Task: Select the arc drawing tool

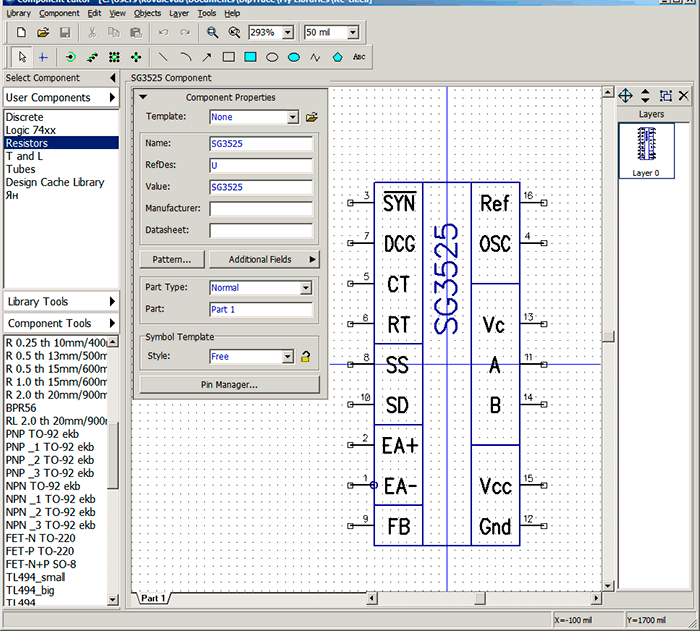Action: point(185,57)
